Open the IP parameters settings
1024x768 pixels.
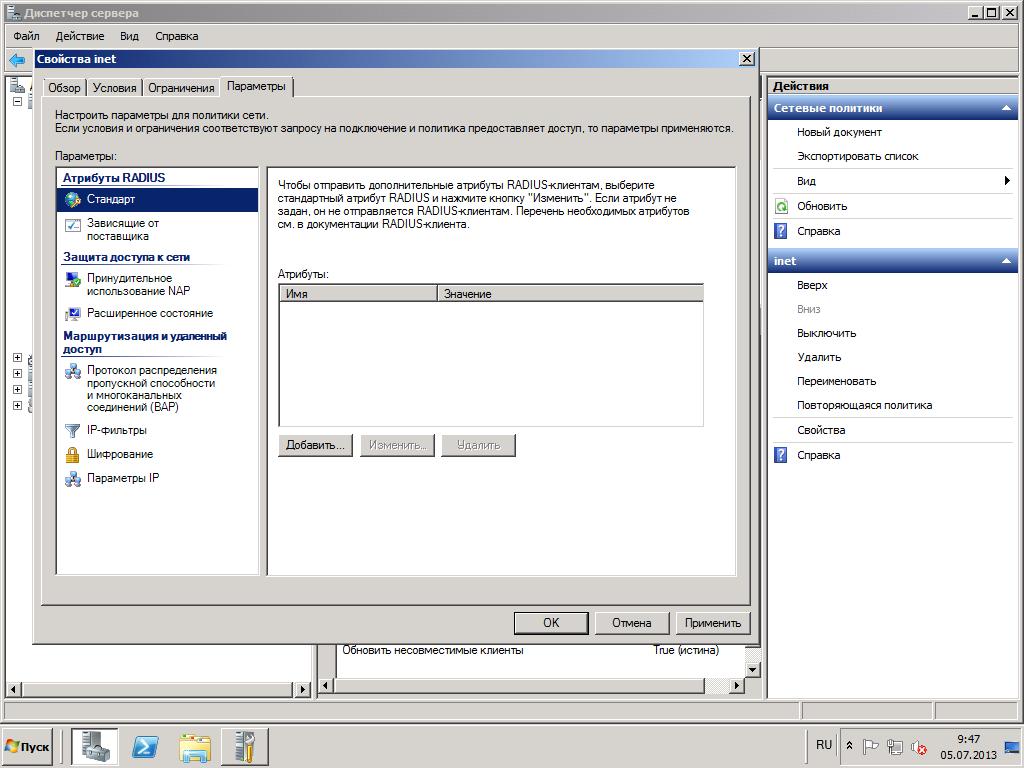122,478
